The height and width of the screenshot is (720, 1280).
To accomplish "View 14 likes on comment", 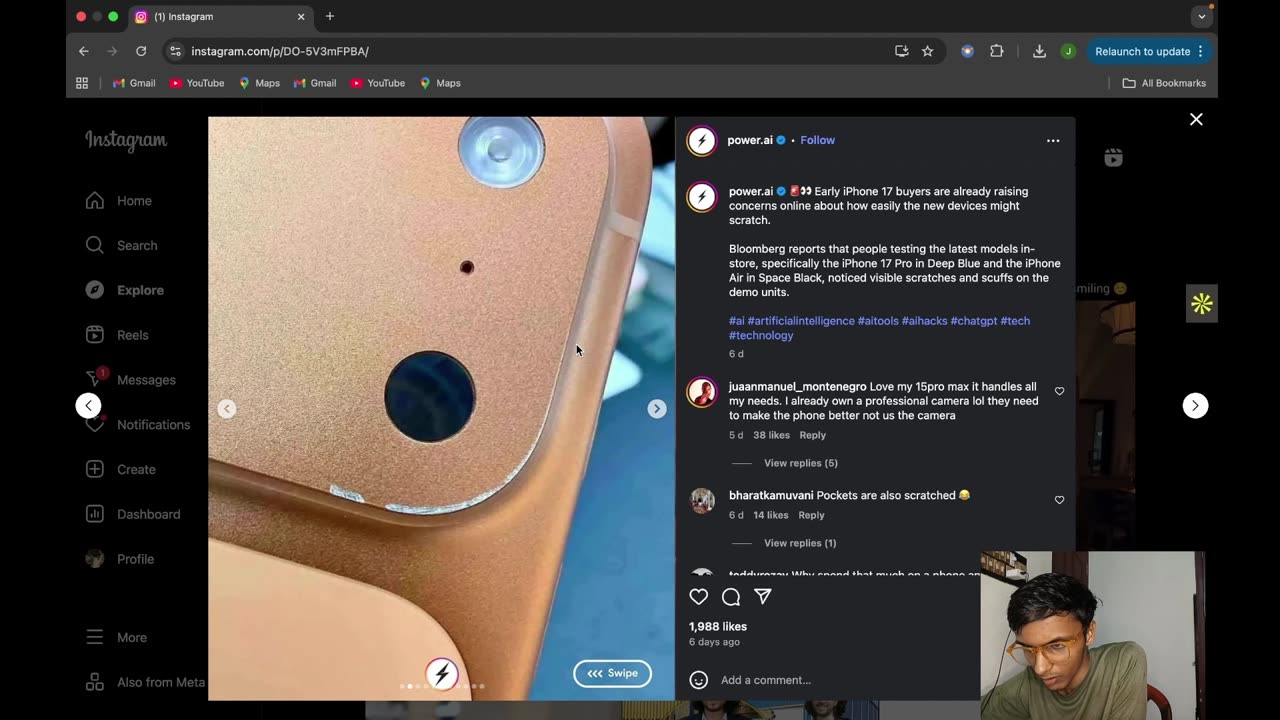I will [x=770, y=515].
